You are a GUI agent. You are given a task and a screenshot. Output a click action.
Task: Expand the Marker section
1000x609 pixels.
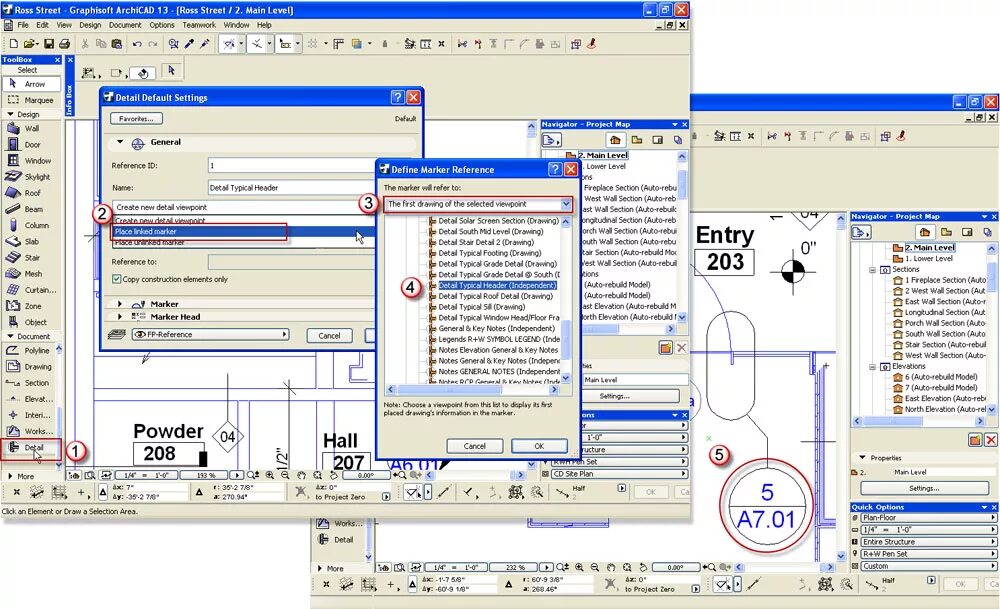point(119,304)
